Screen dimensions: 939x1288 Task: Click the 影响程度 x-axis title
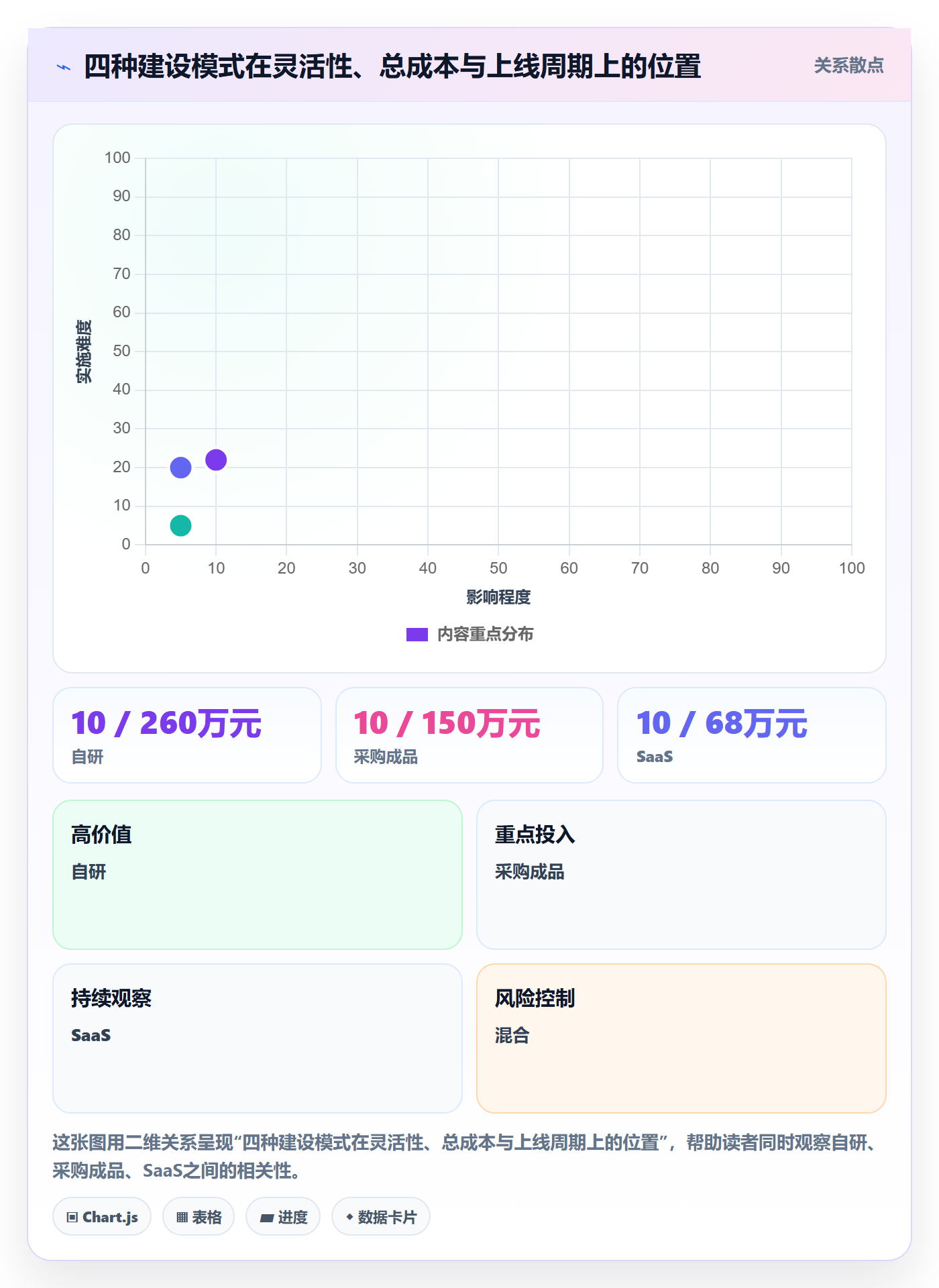click(x=498, y=597)
